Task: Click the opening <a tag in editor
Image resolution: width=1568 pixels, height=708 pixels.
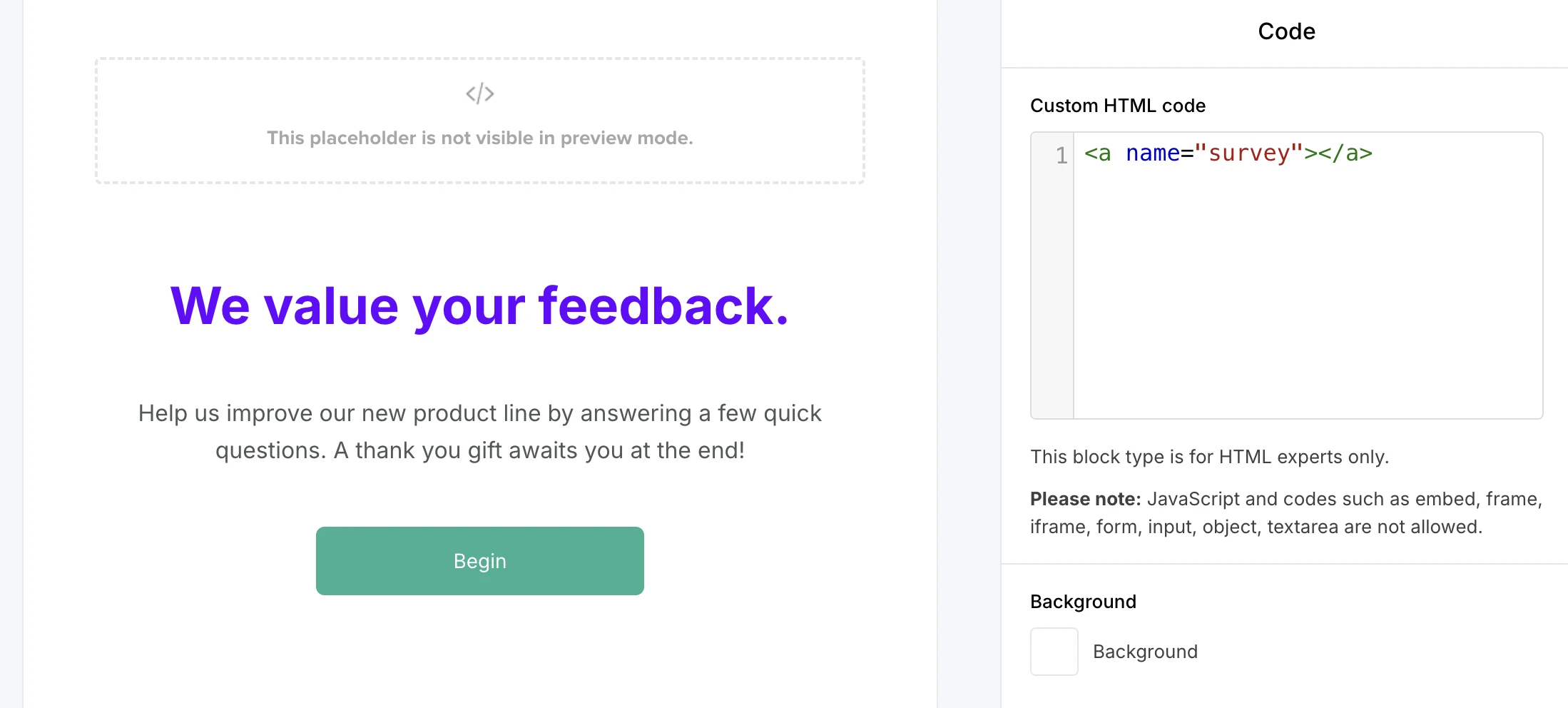Action: point(1098,153)
